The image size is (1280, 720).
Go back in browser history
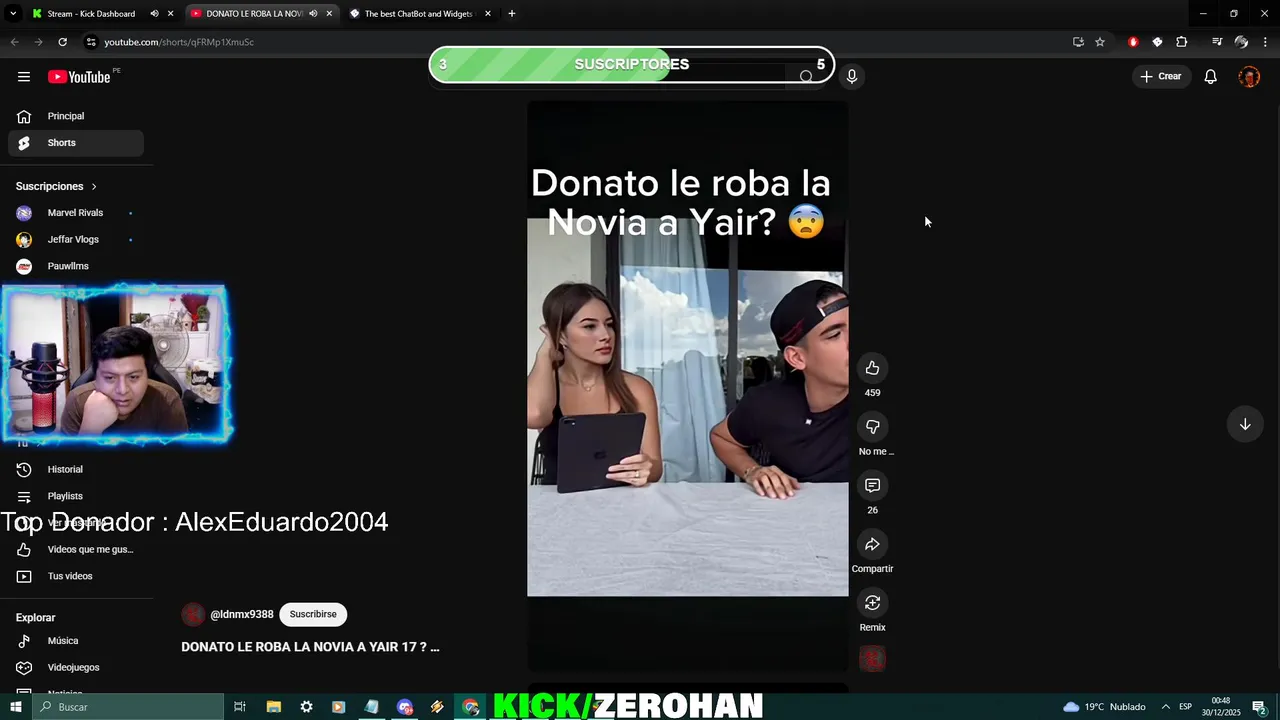coord(14,42)
